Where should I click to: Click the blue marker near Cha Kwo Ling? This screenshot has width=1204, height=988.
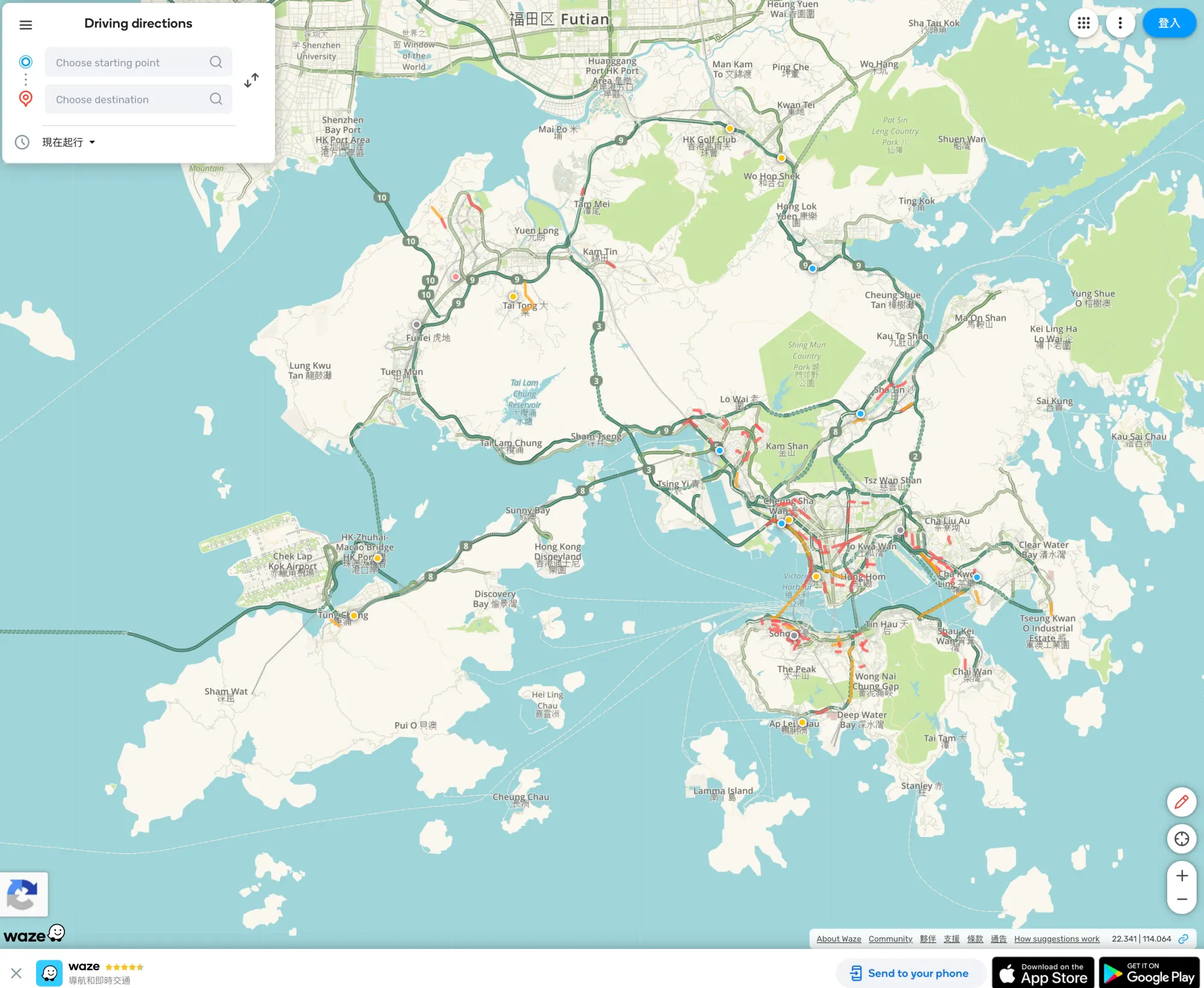point(976,577)
